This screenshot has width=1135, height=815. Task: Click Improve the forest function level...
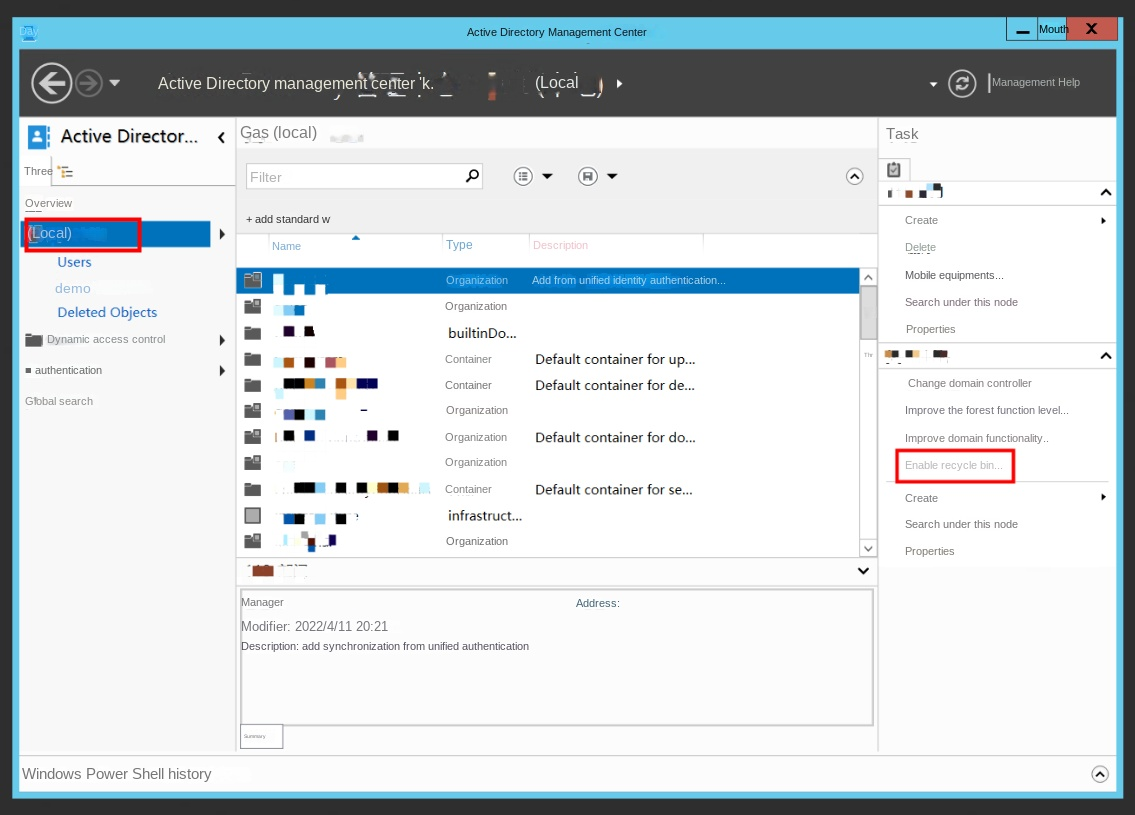pyautogui.click(x=987, y=410)
